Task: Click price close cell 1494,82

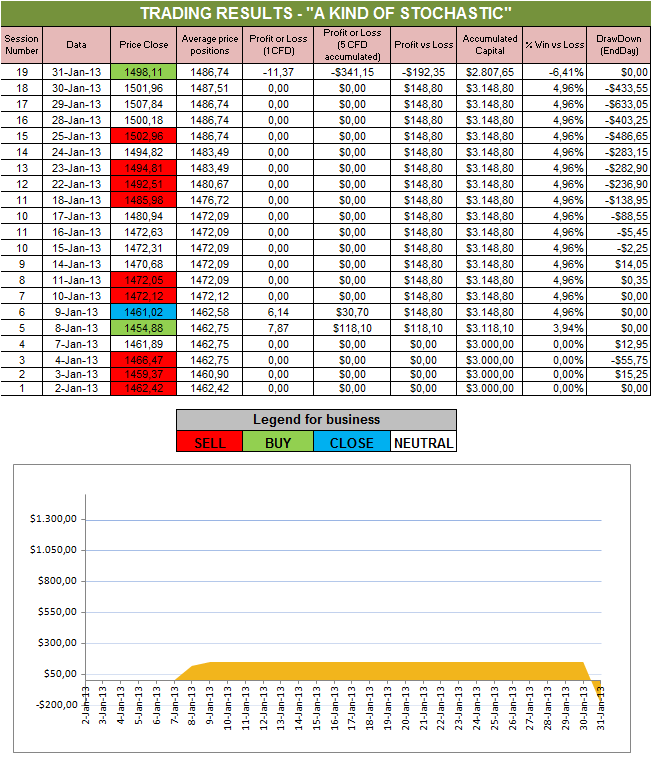Action: coord(143,152)
